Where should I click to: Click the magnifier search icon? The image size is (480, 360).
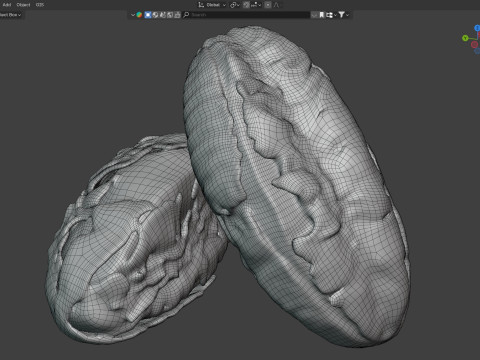(x=186, y=15)
